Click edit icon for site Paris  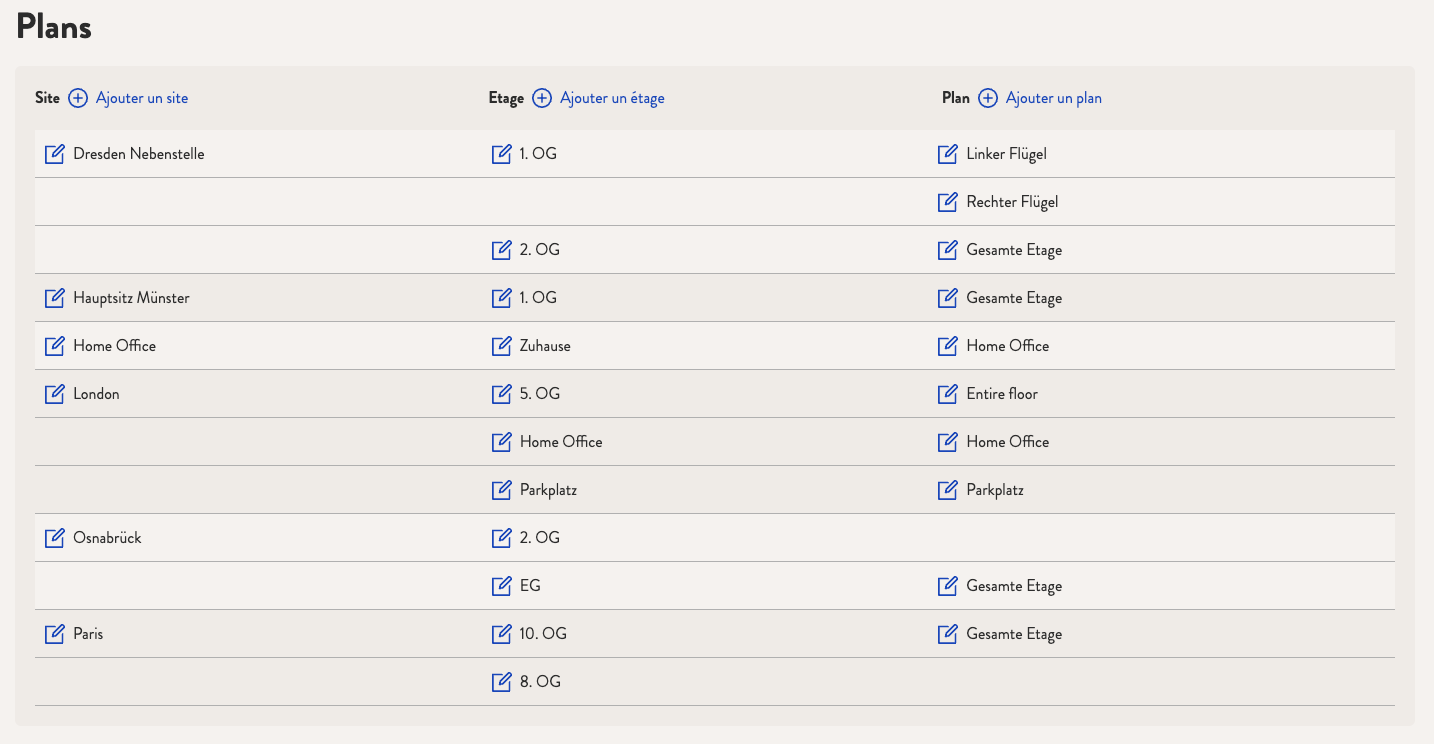point(55,634)
